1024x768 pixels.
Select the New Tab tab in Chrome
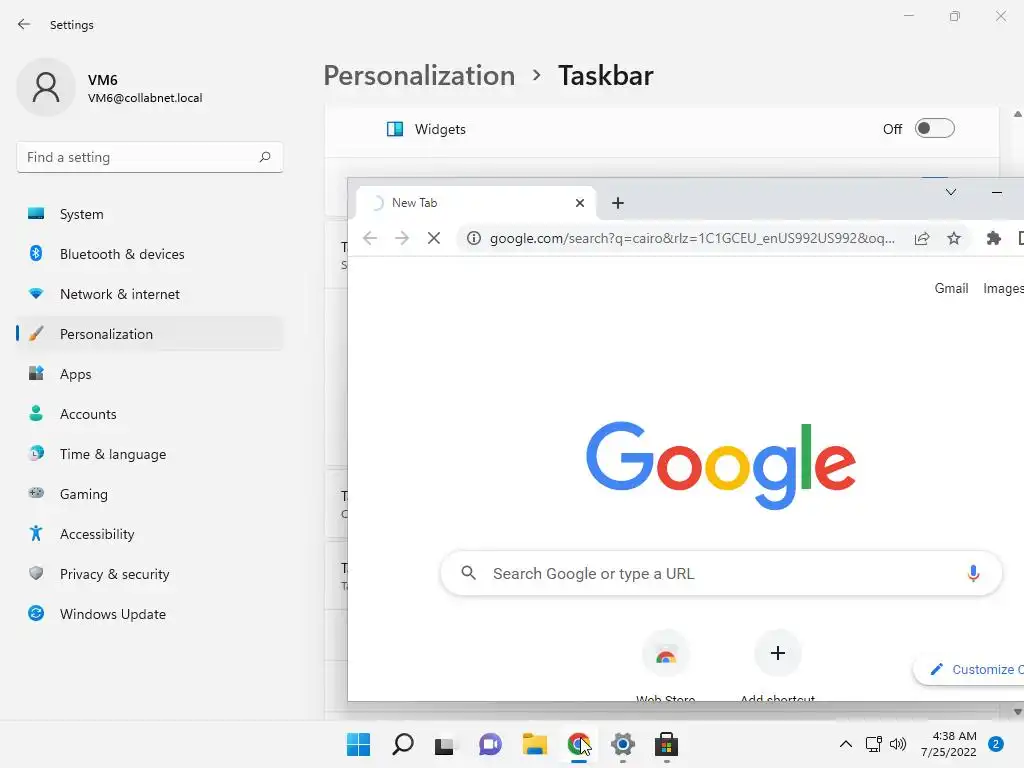tap(475, 203)
